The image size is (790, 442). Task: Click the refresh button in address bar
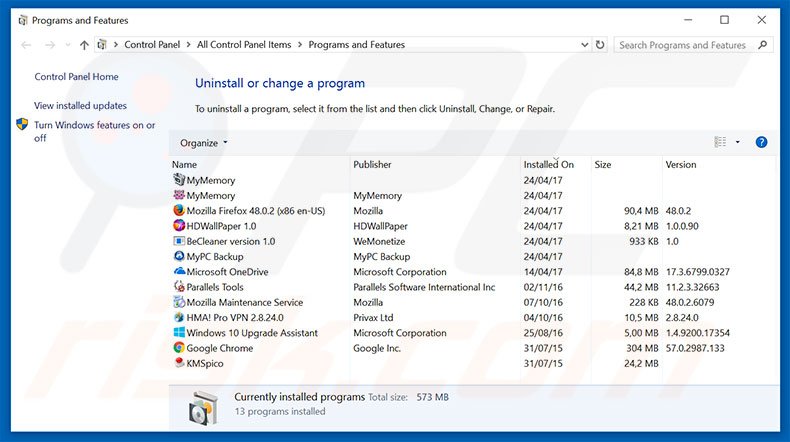[600, 44]
